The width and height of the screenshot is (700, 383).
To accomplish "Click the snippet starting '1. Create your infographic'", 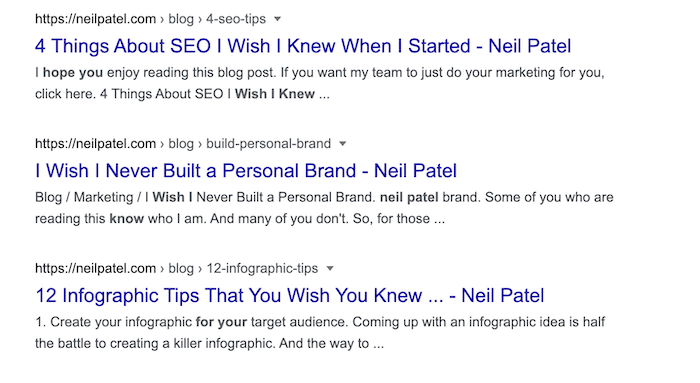I will [x=320, y=333].
